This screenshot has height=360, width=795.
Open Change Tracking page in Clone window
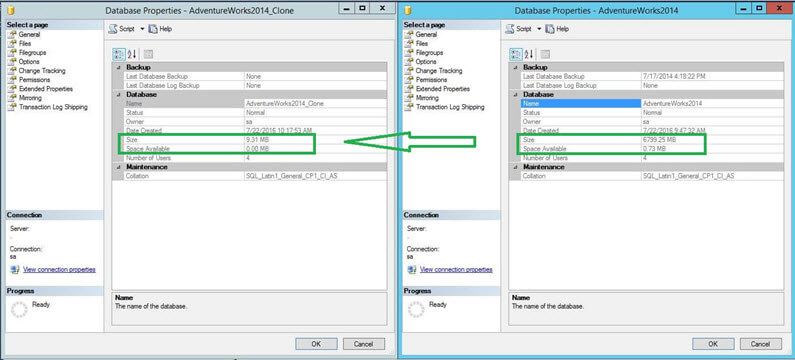42,71
